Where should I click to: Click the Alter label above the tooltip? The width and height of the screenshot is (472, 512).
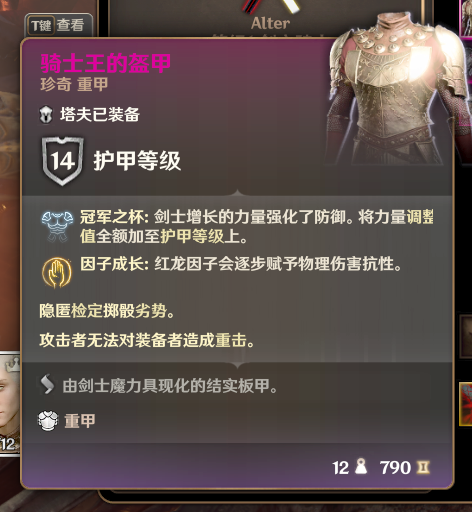270,23
